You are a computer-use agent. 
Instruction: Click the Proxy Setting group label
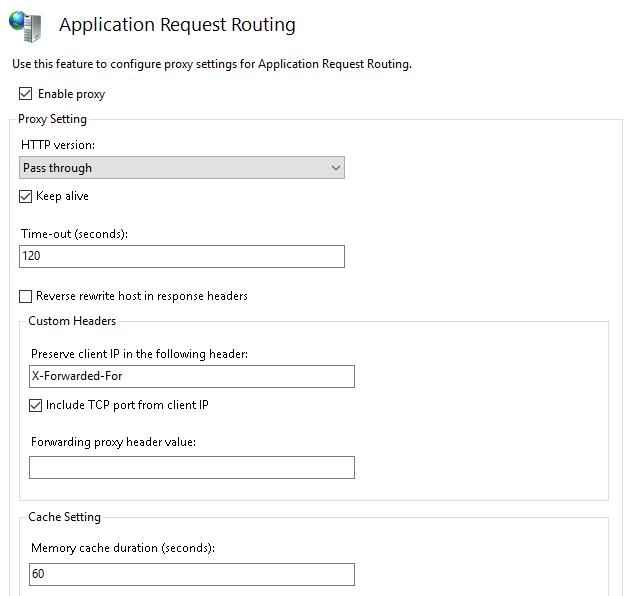(x=53, y=119)
